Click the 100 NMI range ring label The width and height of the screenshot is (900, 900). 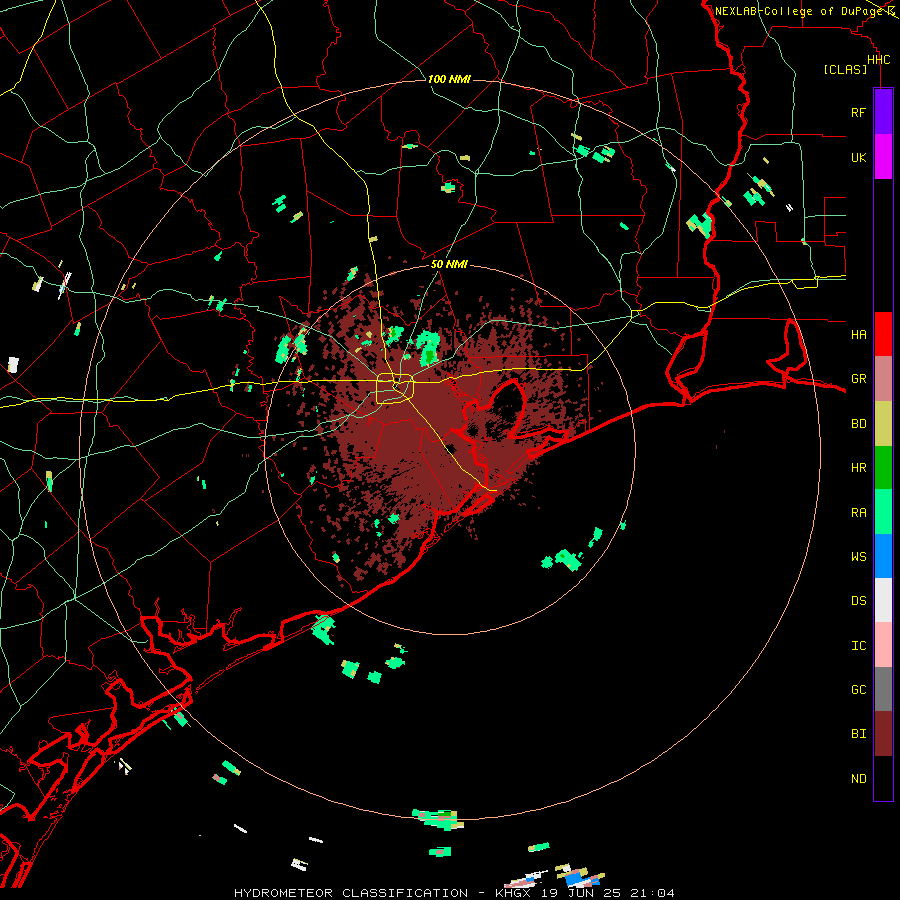449,79
